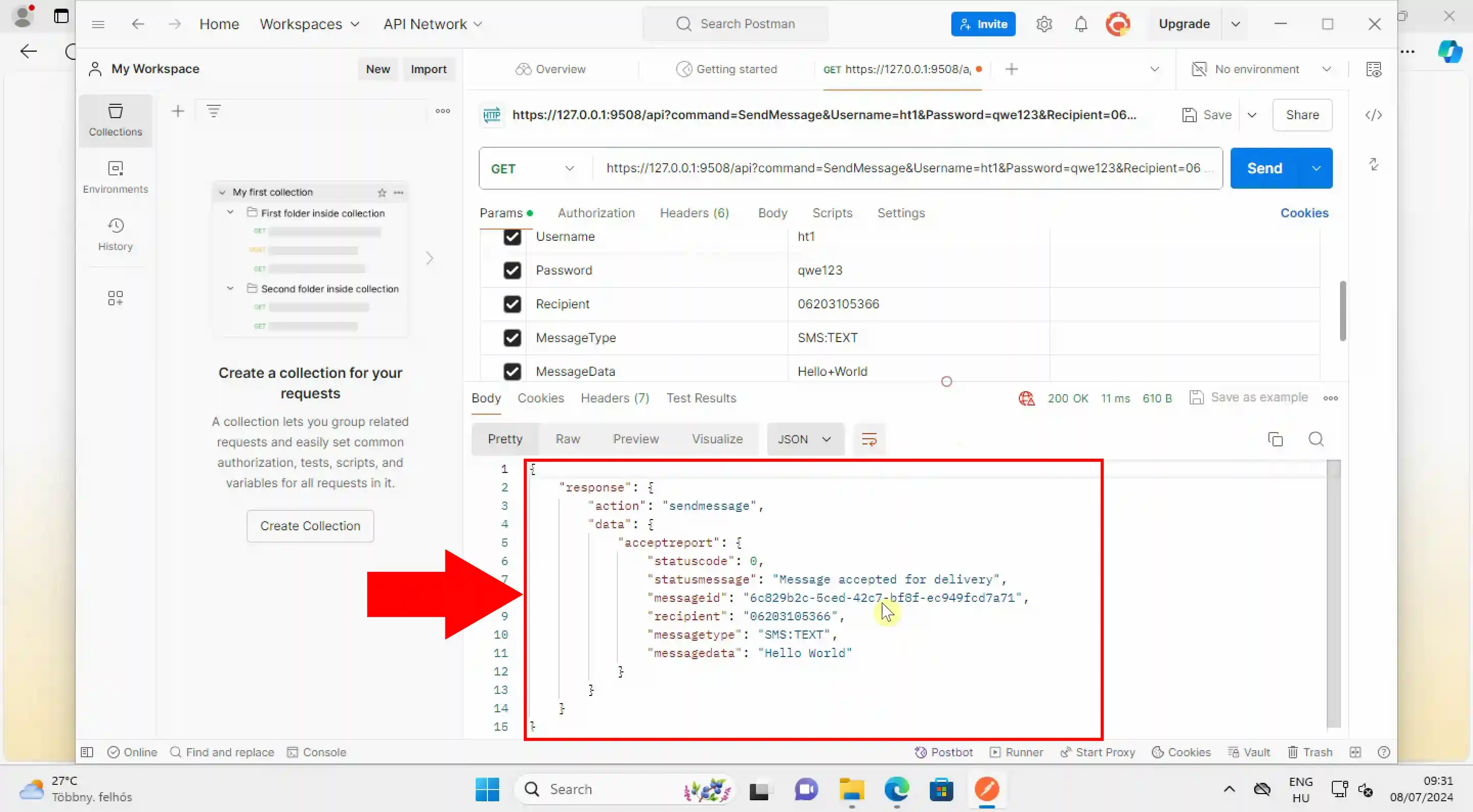
Task: Click the prettify response icon
Action: [x=868, y=439]
